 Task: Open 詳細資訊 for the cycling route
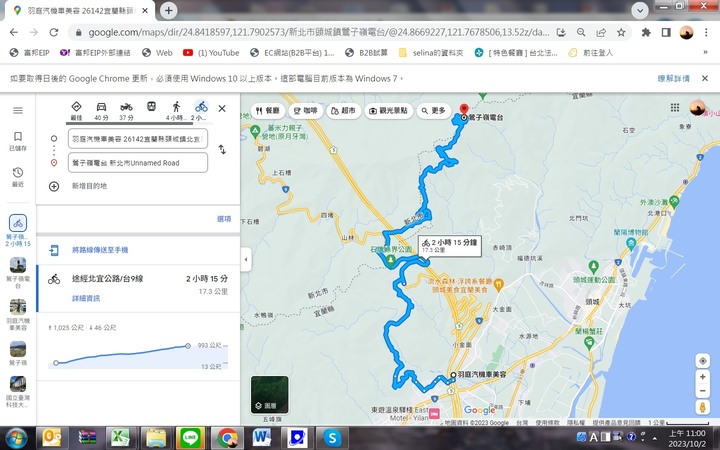point(86,298)
